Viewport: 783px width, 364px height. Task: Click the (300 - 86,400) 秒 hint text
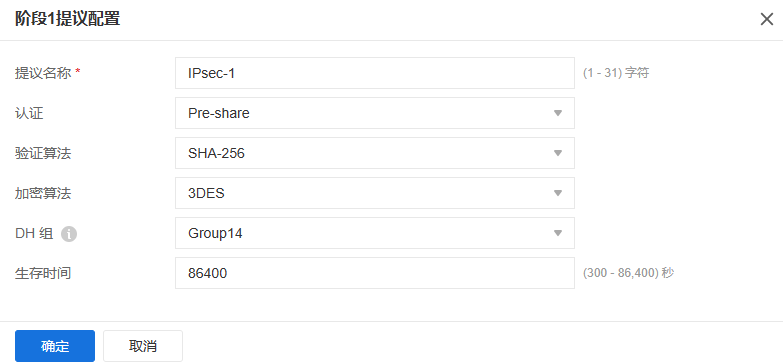[x=629, y=273]
